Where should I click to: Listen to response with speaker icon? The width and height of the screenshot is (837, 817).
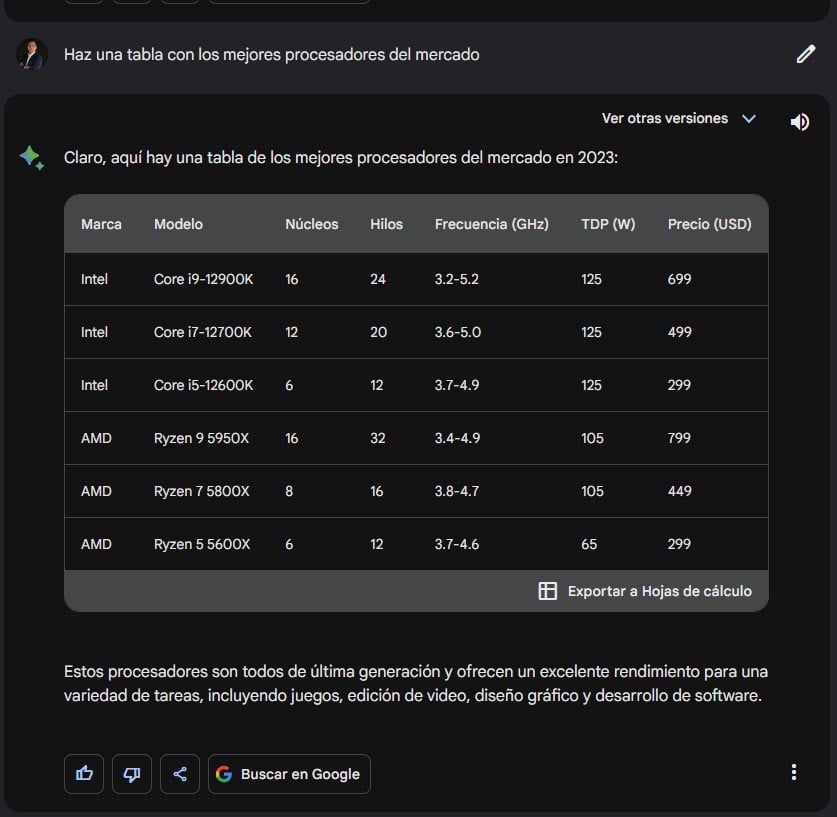pos(800,122)
